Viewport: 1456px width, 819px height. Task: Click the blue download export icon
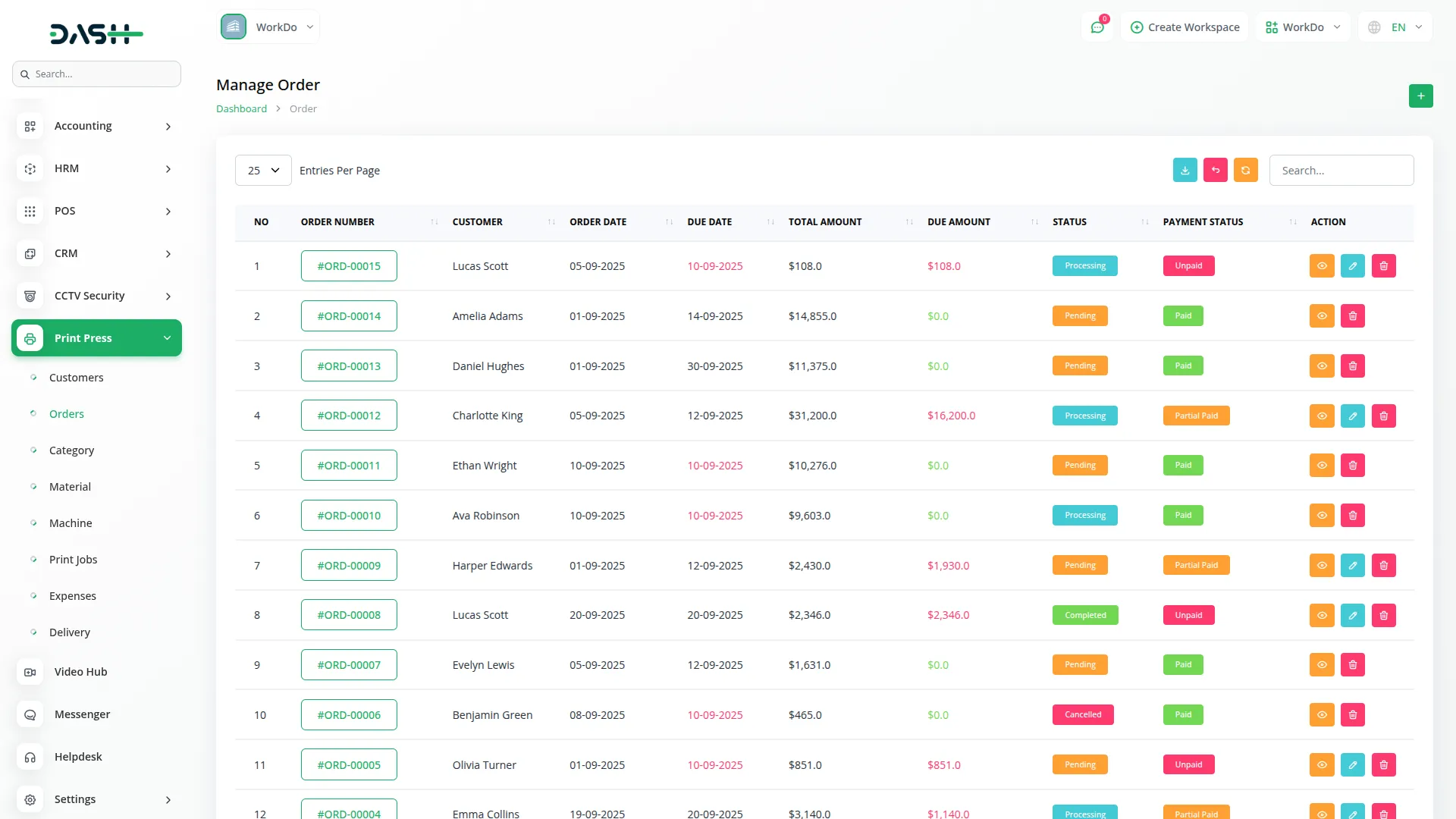click(1185, 171)
